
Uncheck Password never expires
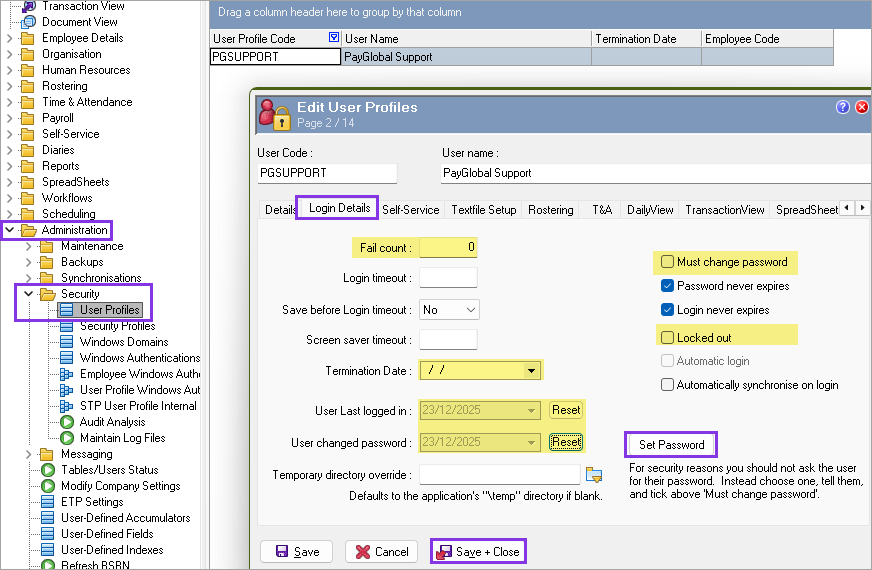[667, 286]
